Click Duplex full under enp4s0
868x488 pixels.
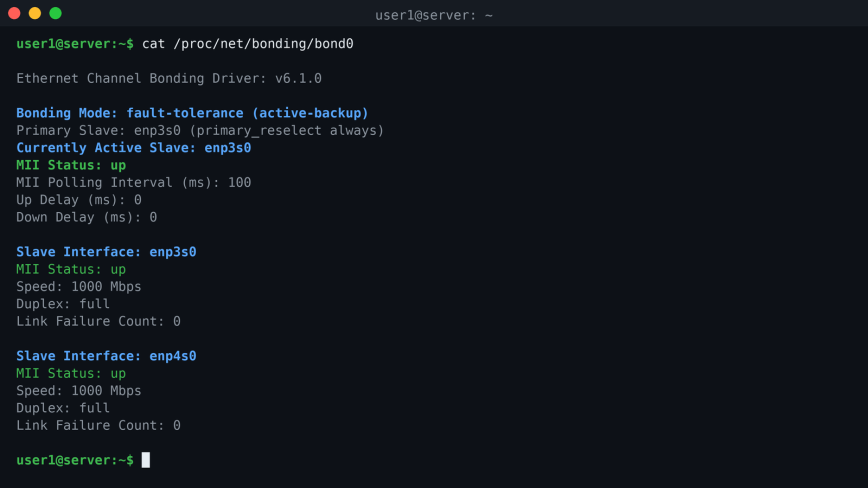pos(63,408)
